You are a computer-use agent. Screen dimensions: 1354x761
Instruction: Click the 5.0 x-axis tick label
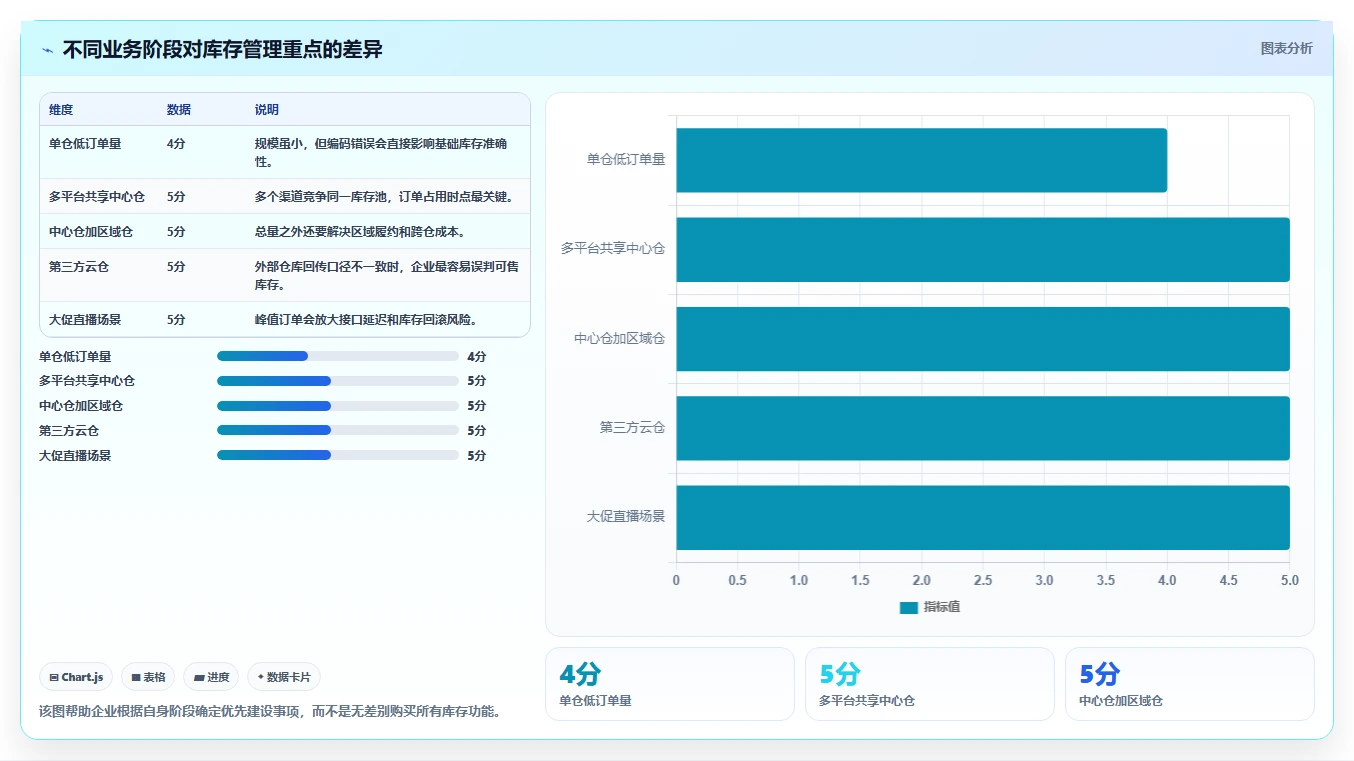coord(1290,581)
